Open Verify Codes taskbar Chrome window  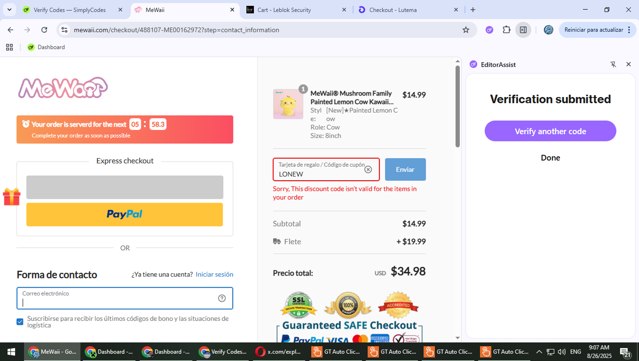(x=223, y=352)
